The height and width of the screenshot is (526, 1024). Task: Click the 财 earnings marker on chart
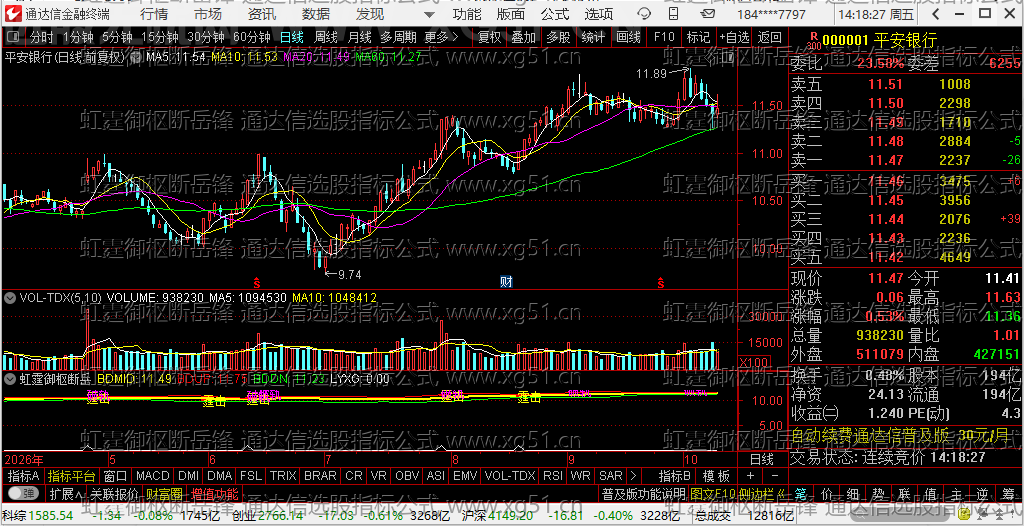[x=506, y=282]
